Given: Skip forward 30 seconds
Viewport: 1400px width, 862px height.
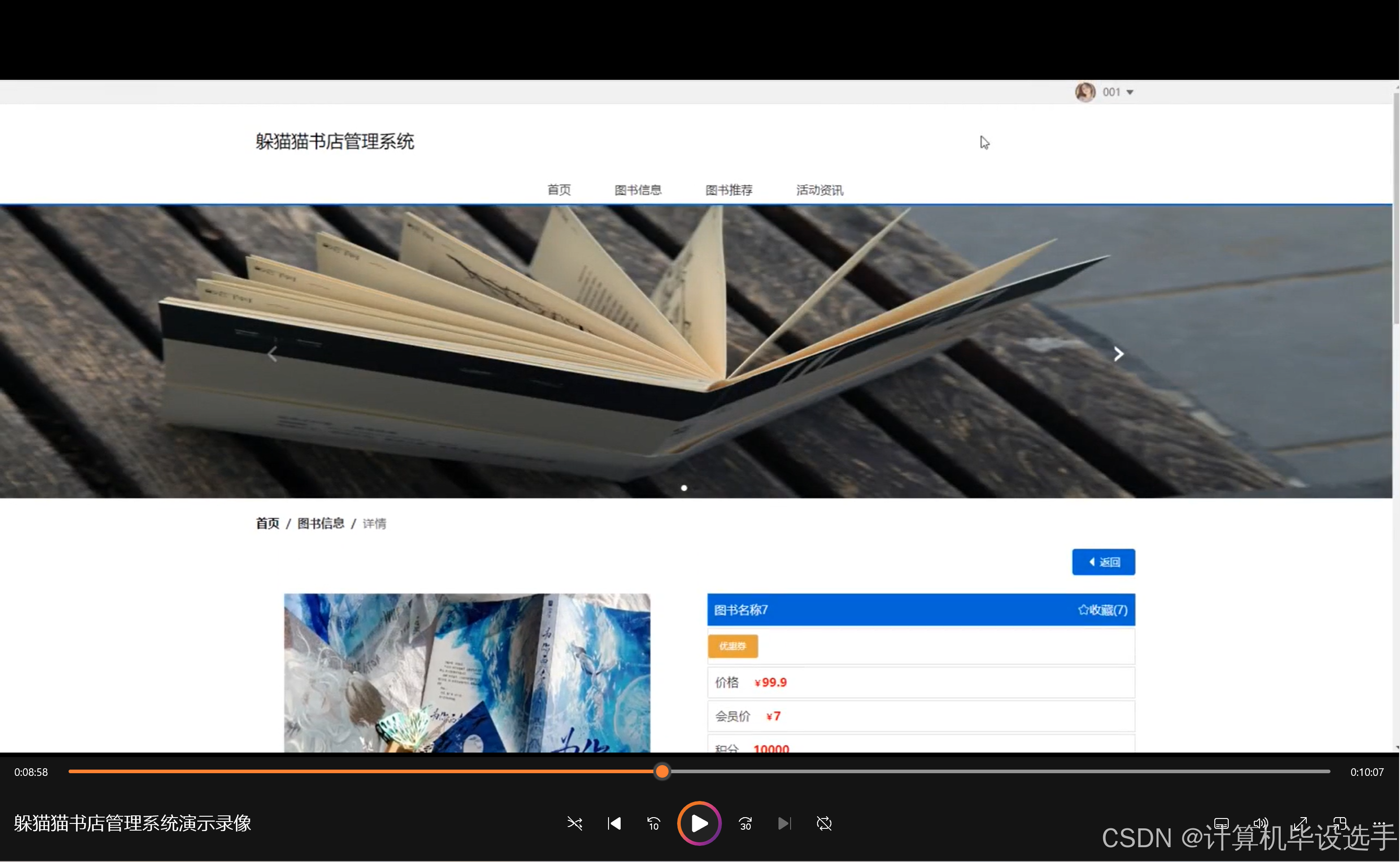Looking at the screenshot, I should (x=745, y=823).
